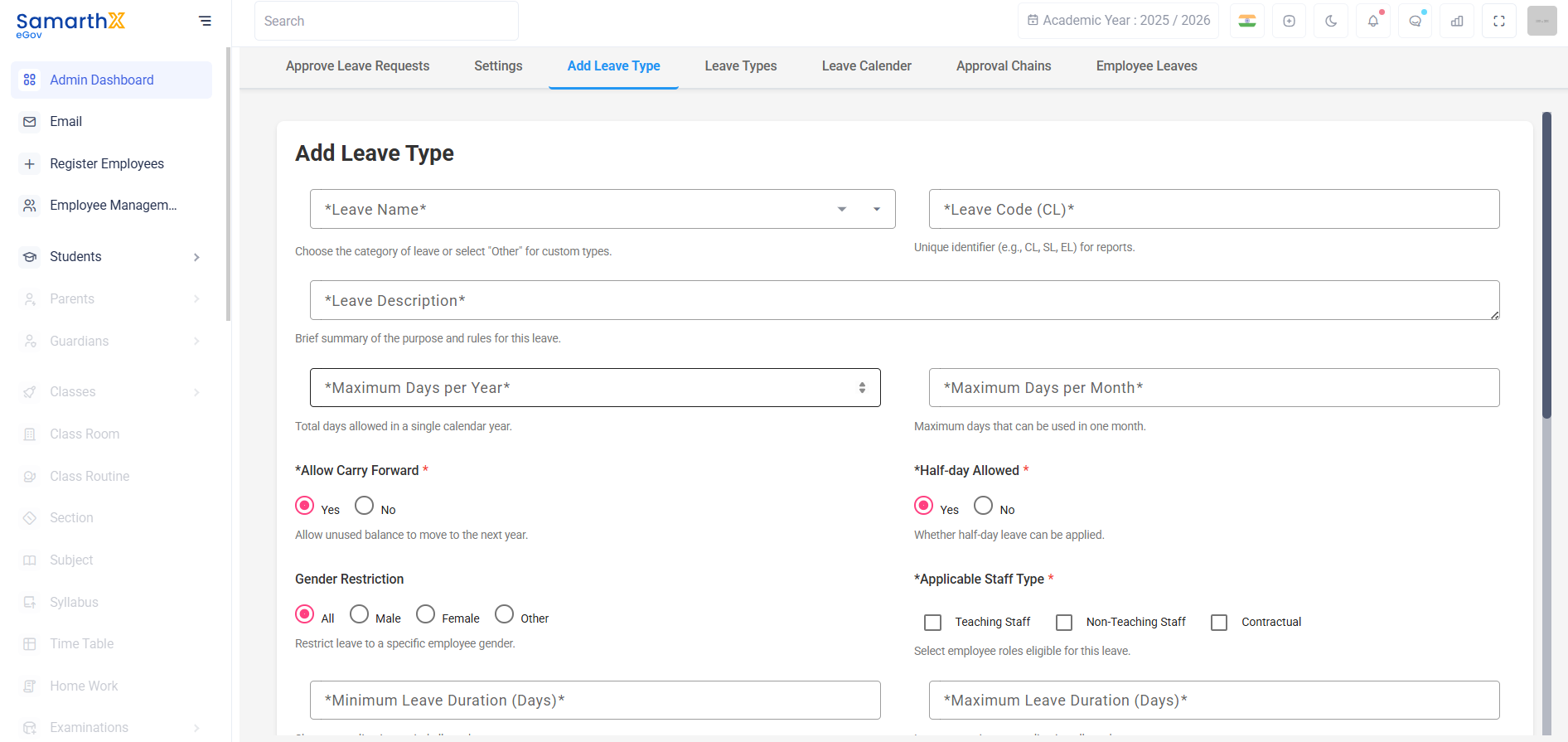This screenshot has height=742, width=1568.
Task: Click Syllabus icon in sidebar
Action: pyautogui.click(x=30, y=603)
